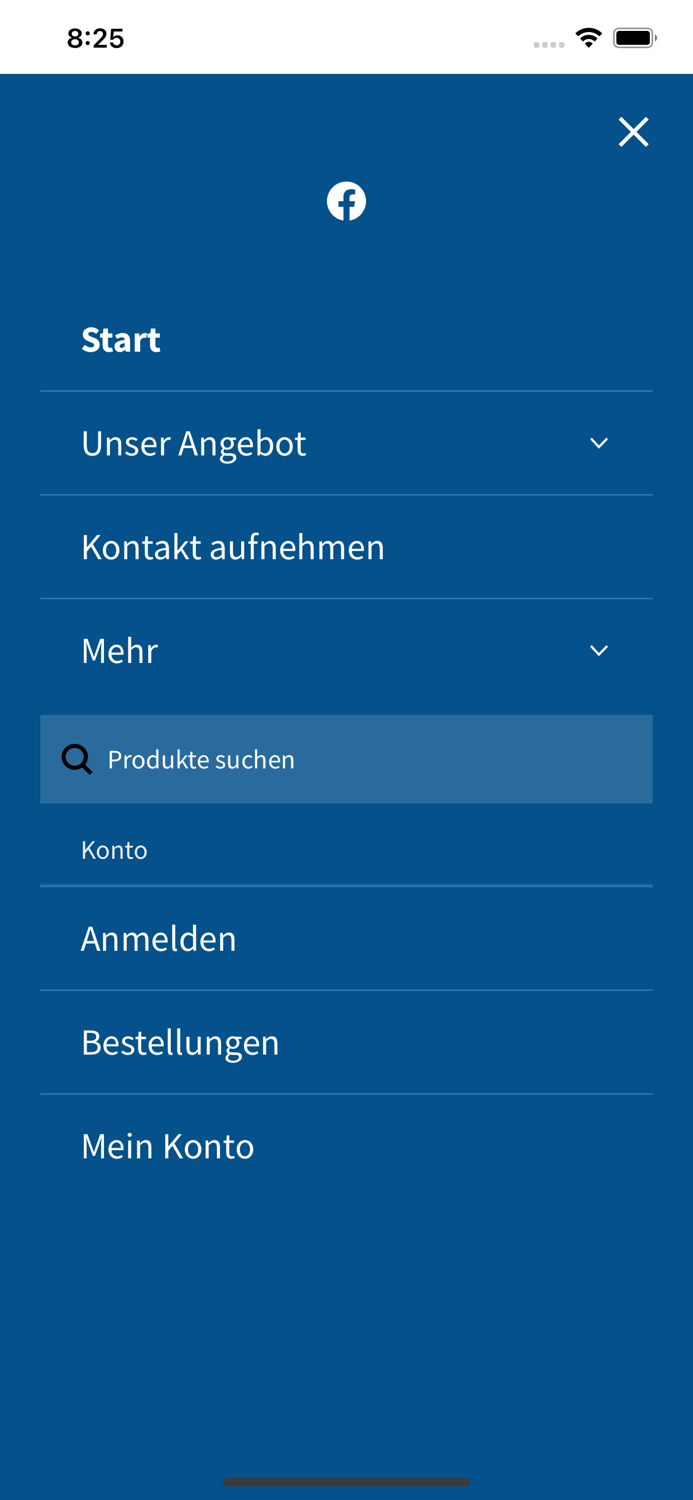This screenshot has height=1500, width=693.
Task: Tap the Facebook icon
Action: pos(347,200)
